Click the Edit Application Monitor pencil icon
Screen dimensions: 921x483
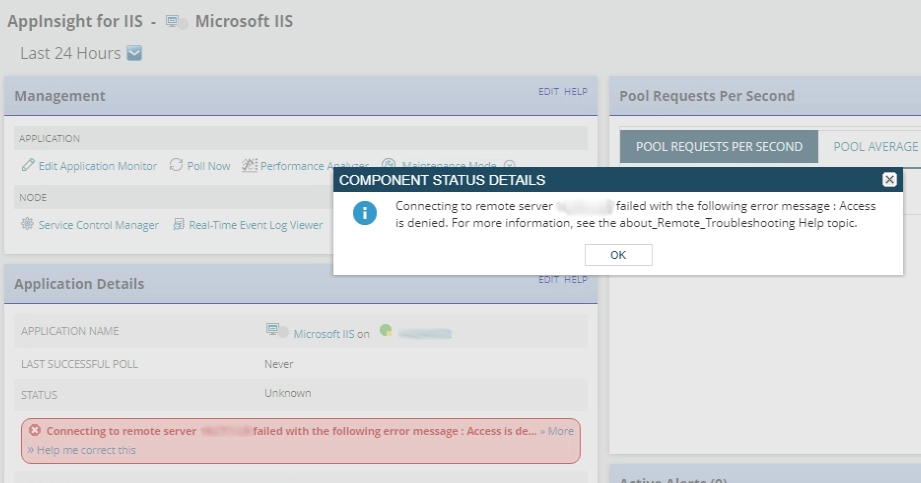point(28,165)
